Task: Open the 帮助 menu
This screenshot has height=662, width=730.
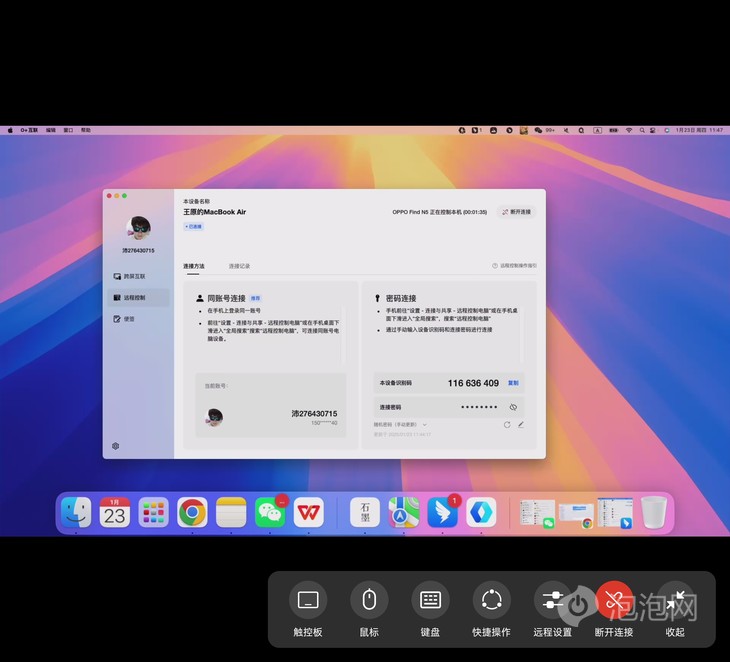Action: [x=86, y=130]
